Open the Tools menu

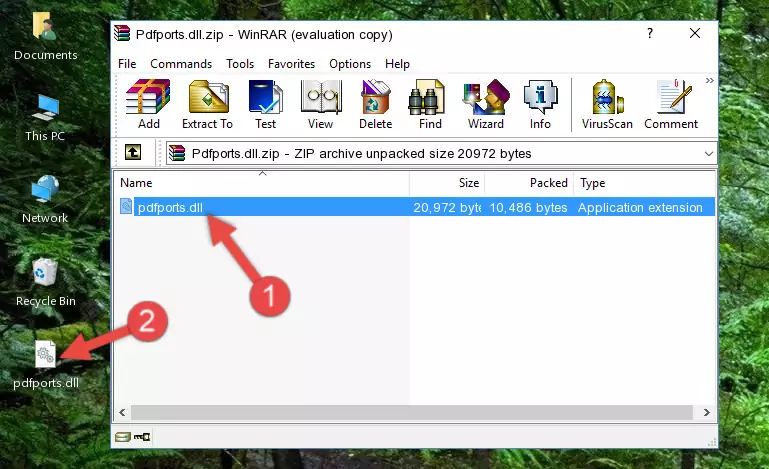240,64
